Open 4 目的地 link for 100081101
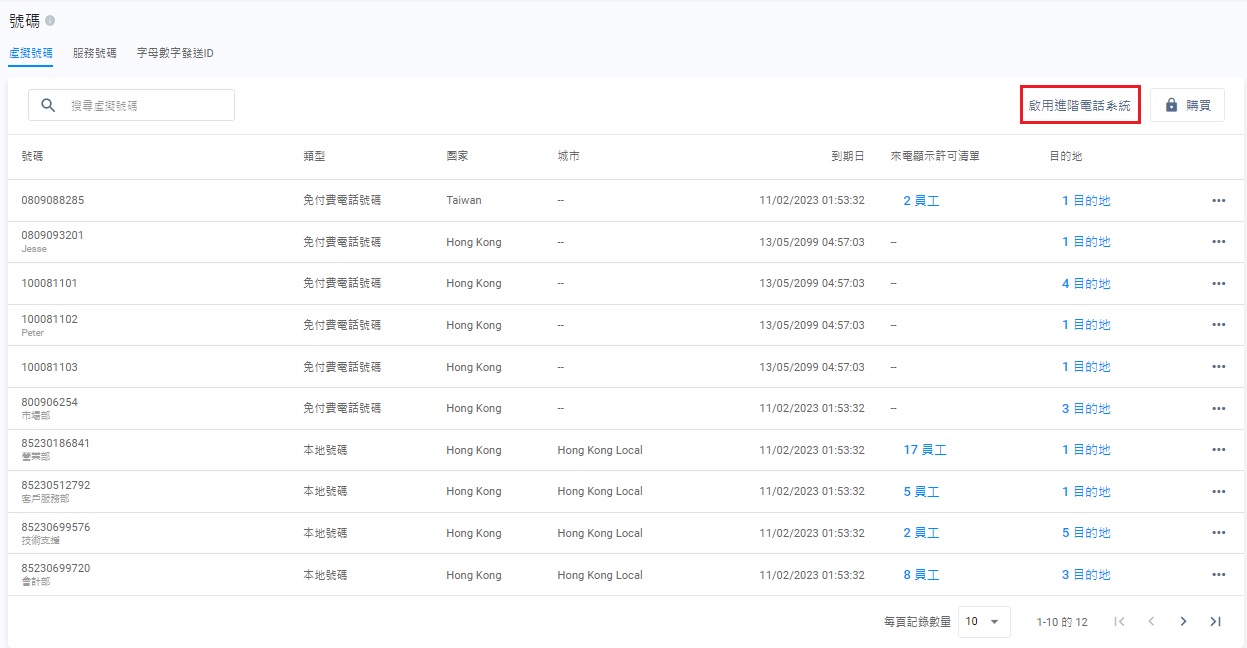Image resolution: width=1247 pixels, height=648 pixels. pyautogui.click(x=1086, y=284)
